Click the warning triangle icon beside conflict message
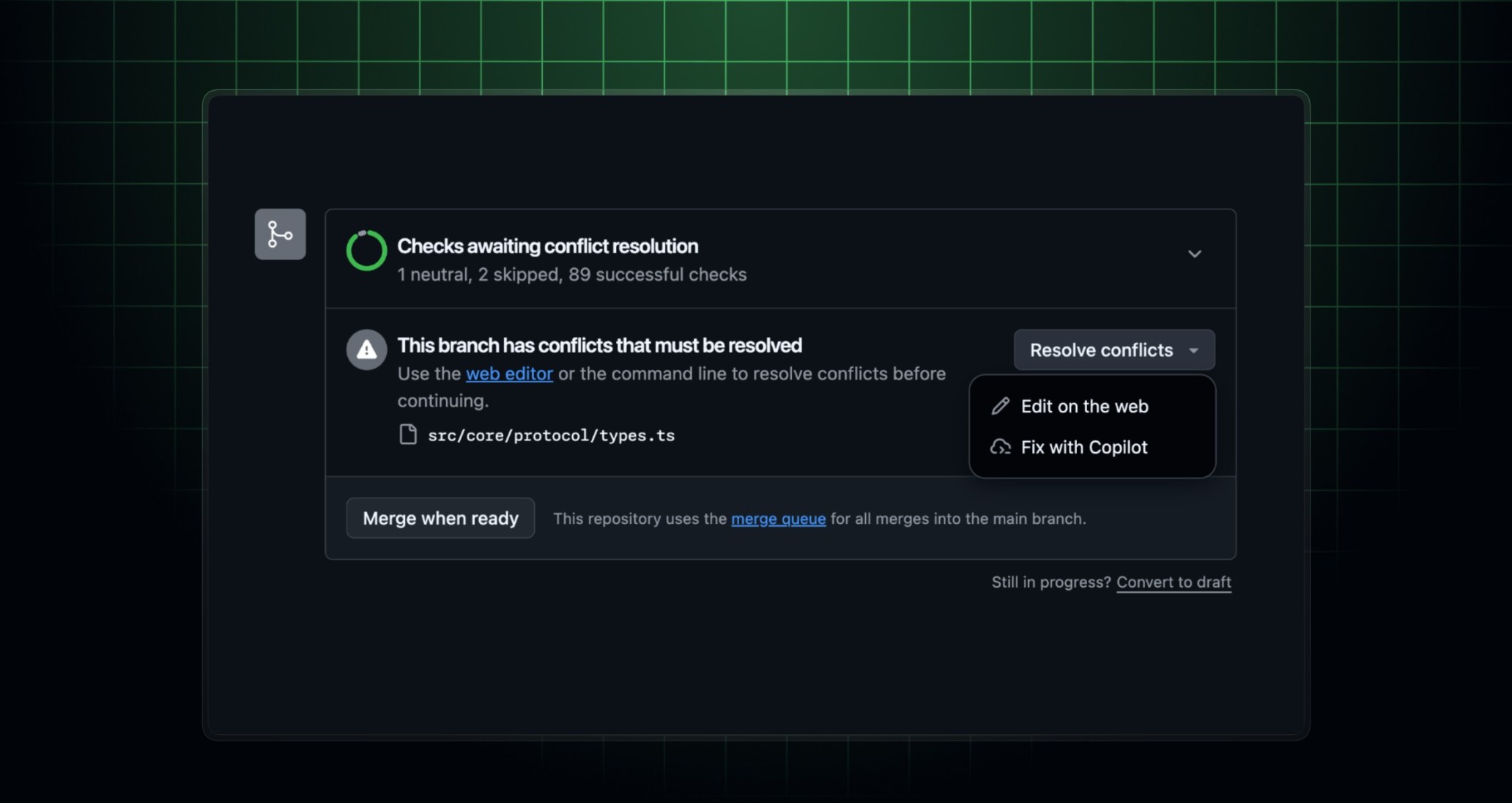This screenshot has height=803, width=1512. coord(366,349)
